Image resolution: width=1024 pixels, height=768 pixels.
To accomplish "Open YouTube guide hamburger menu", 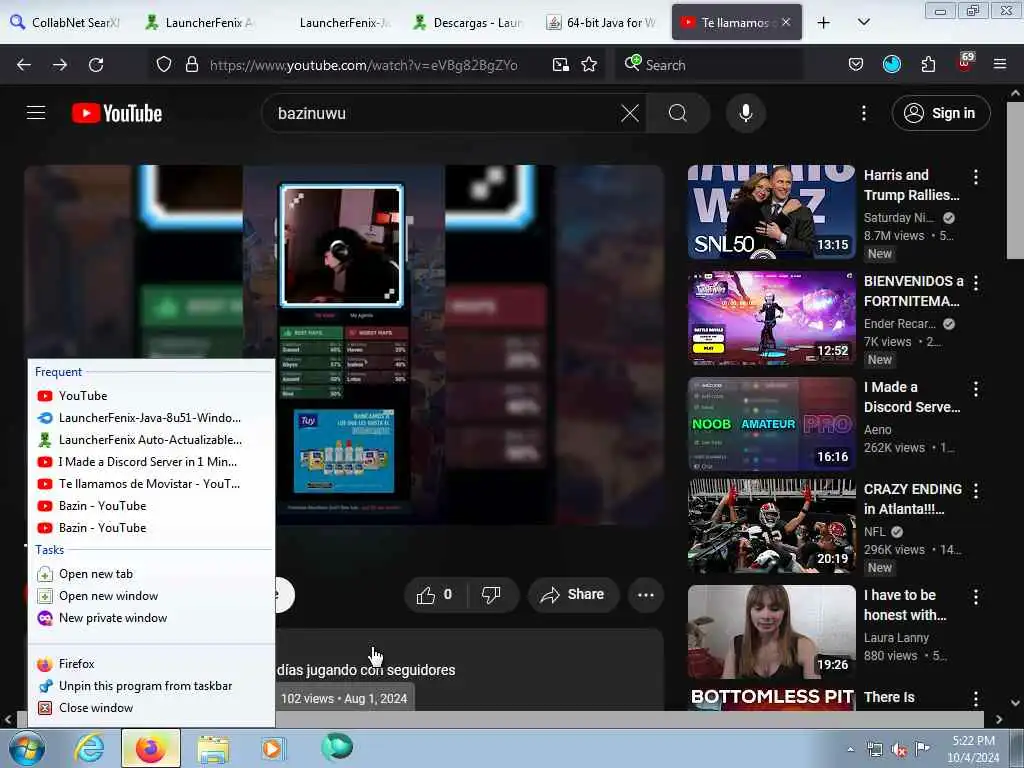I will tap(36, 113).
